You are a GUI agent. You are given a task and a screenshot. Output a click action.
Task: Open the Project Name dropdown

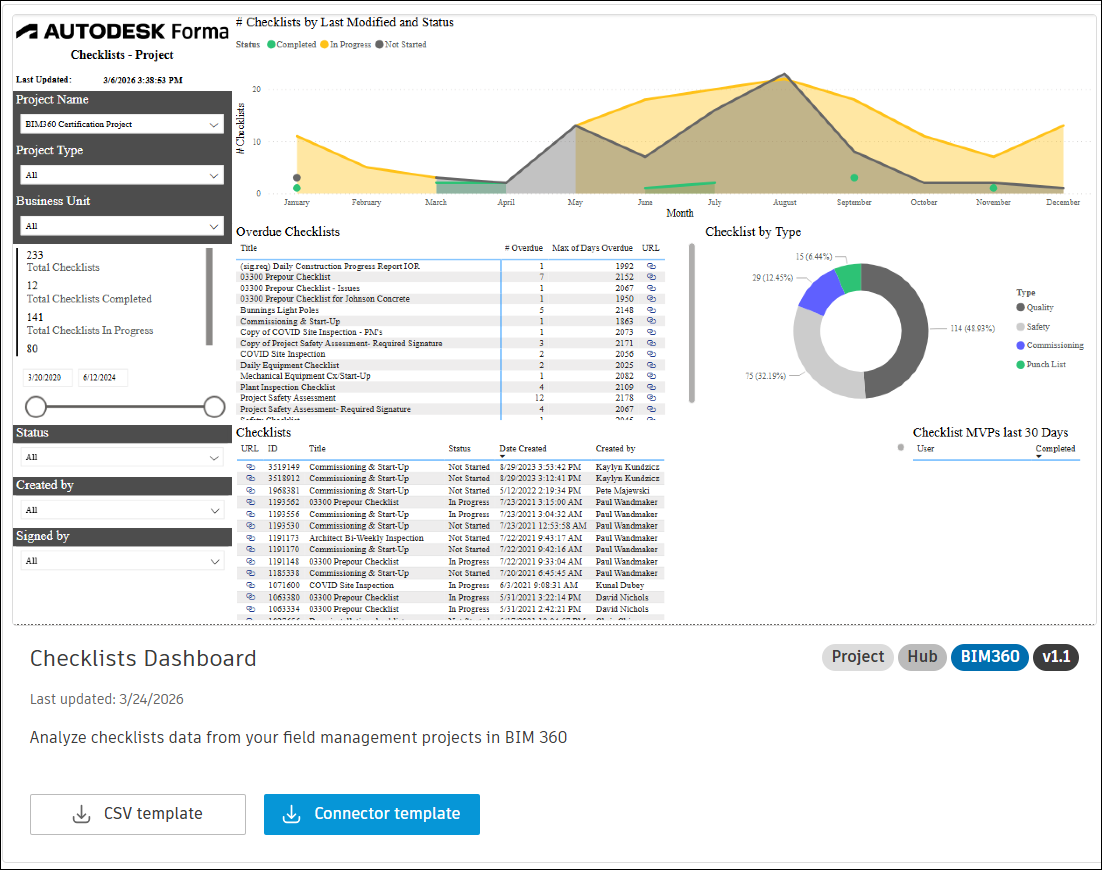[122, 124]
